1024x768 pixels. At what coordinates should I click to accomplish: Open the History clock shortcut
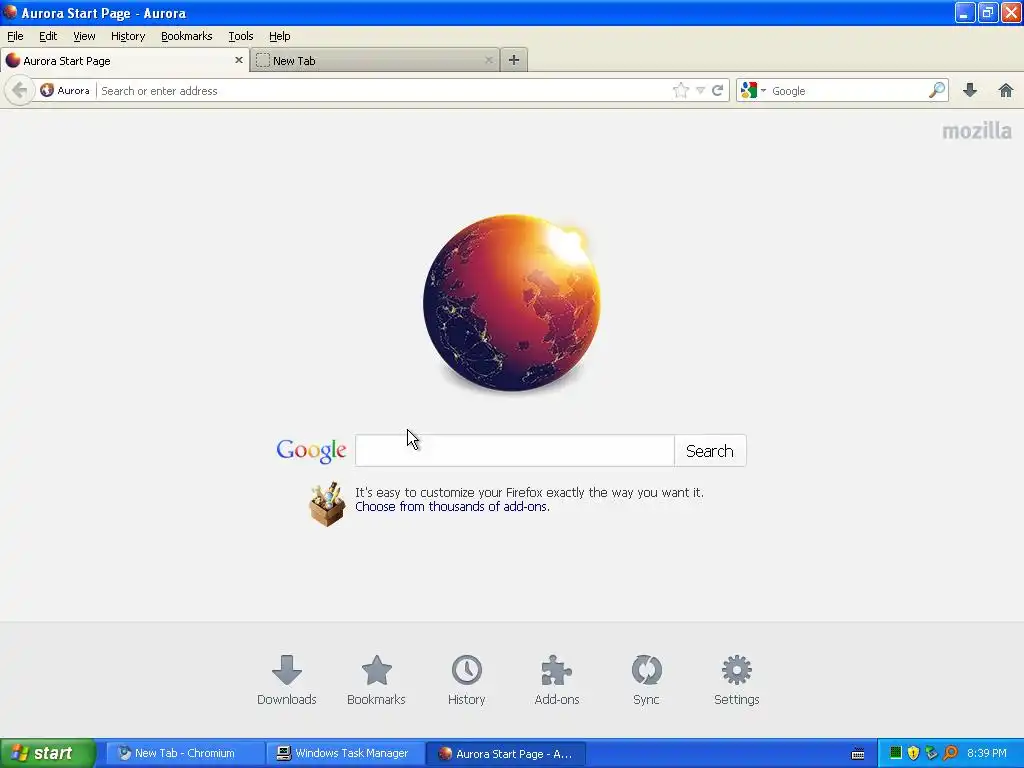click(x=466, y=680)
